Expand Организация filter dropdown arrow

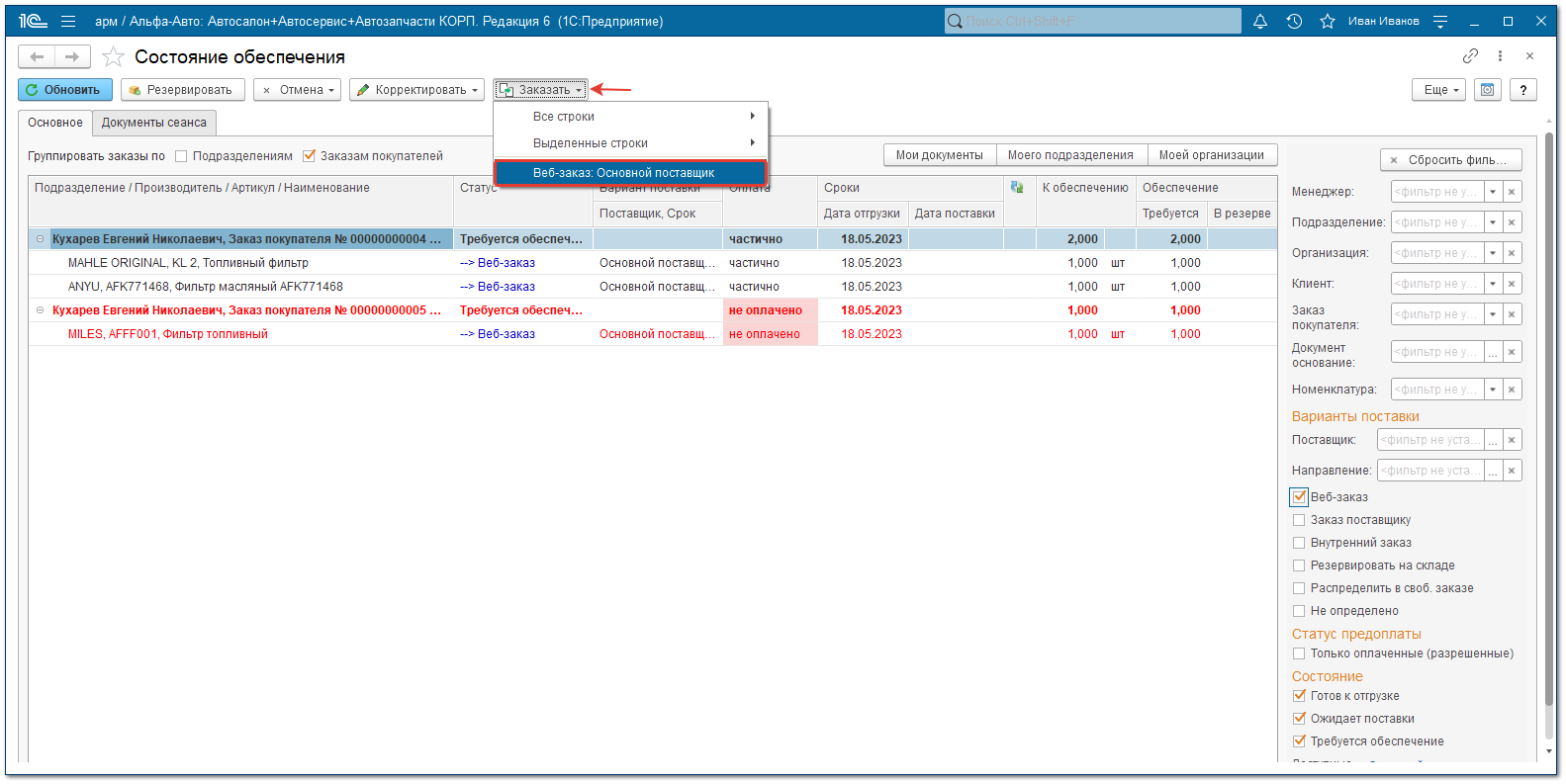tap(1493, 253)
